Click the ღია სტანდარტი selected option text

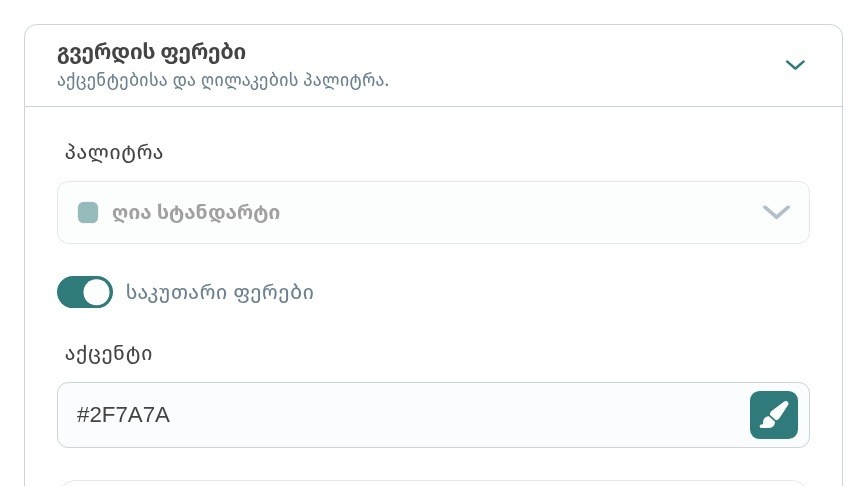tap(196, 213)
